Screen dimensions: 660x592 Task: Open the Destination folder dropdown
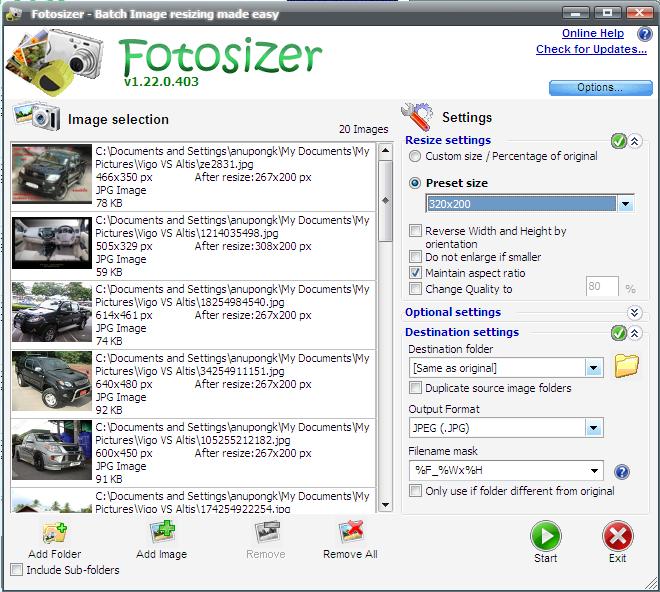point(593,368)
